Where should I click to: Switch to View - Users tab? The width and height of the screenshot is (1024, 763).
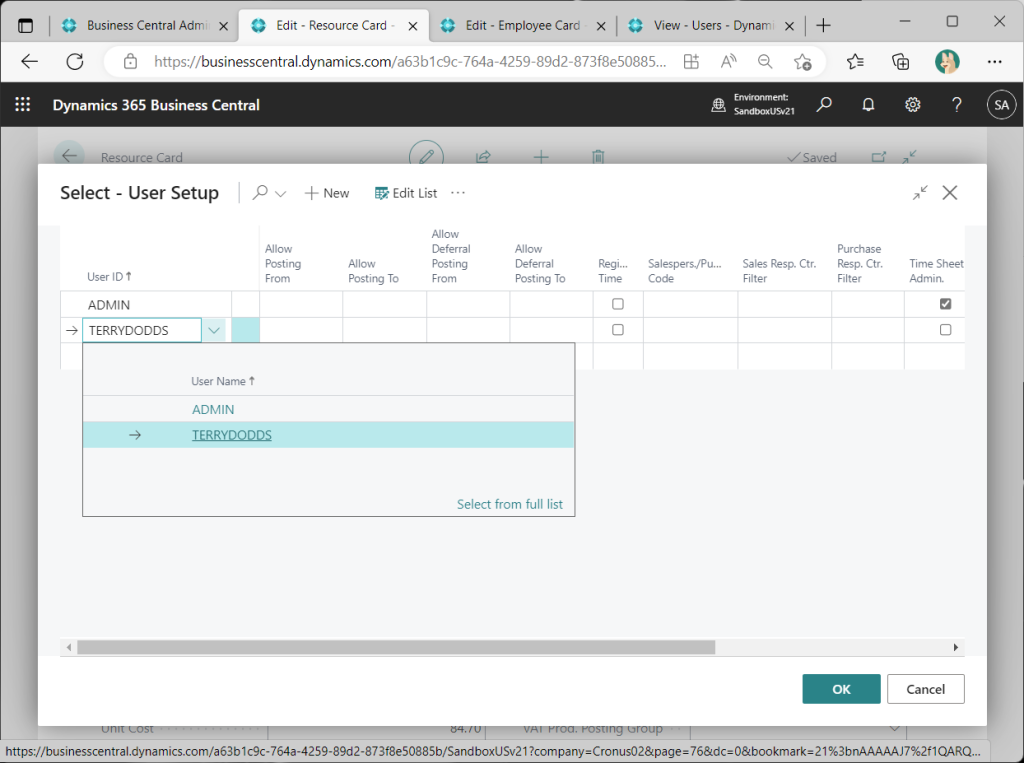(x=712, y=25)
